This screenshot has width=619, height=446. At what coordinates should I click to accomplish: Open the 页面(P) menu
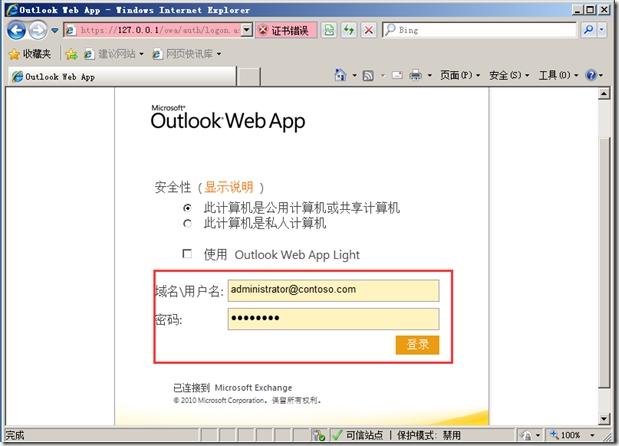(460, 75)
